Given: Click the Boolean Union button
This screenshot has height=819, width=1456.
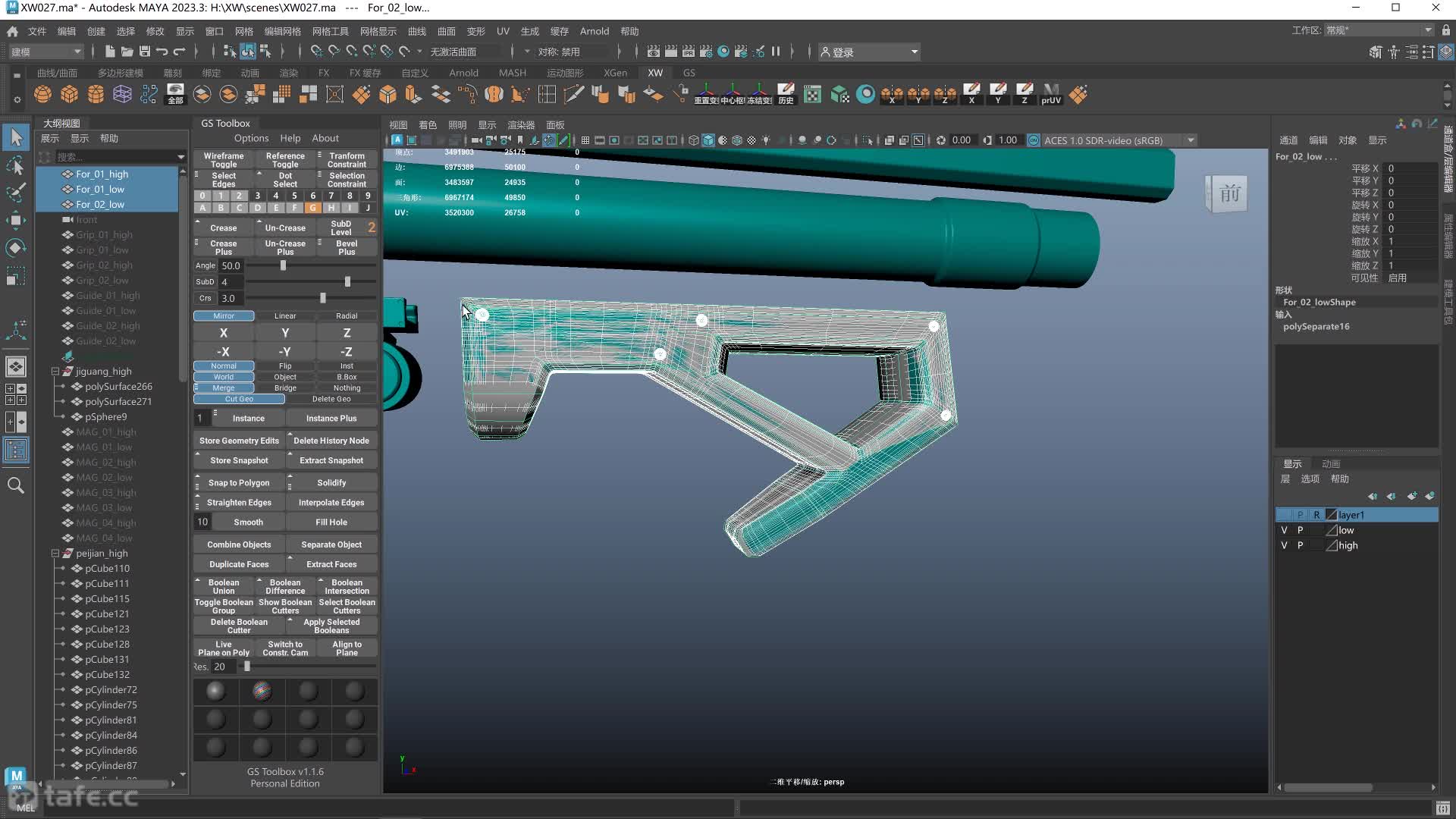Looking at the screenshot, I should coord(224,586).
